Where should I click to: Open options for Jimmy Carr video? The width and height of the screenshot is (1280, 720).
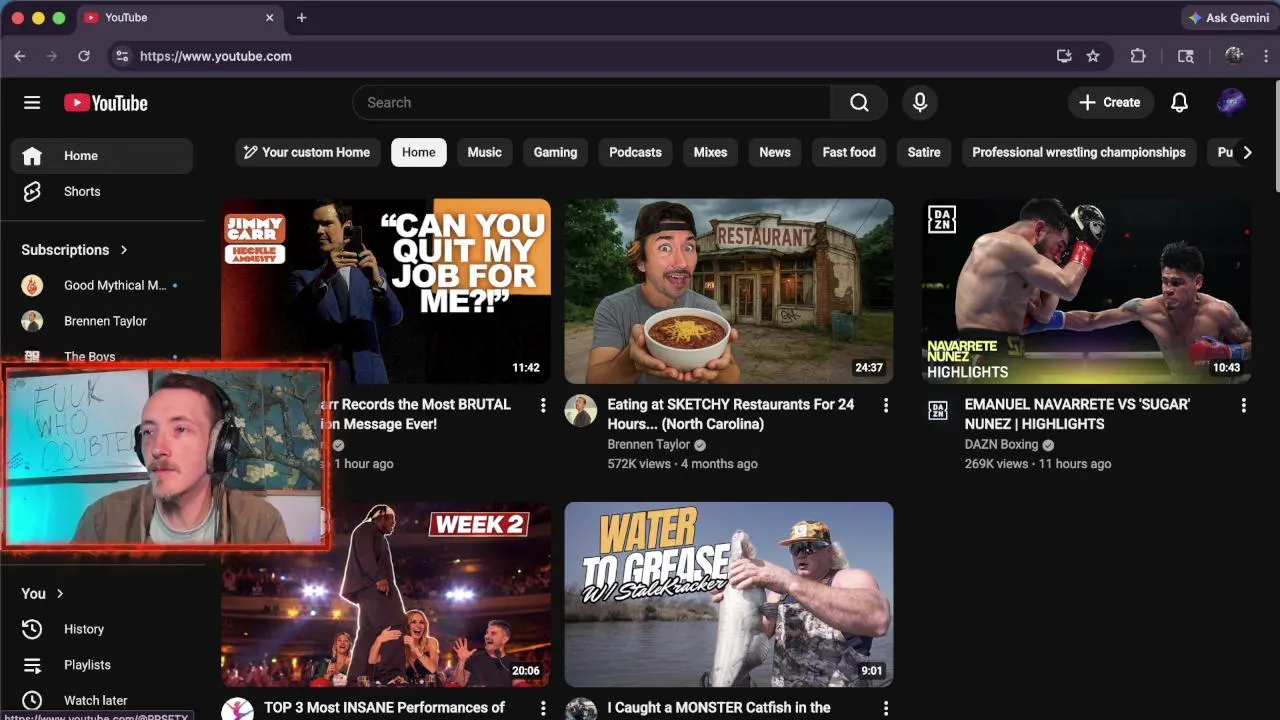[x=543, y=405]
